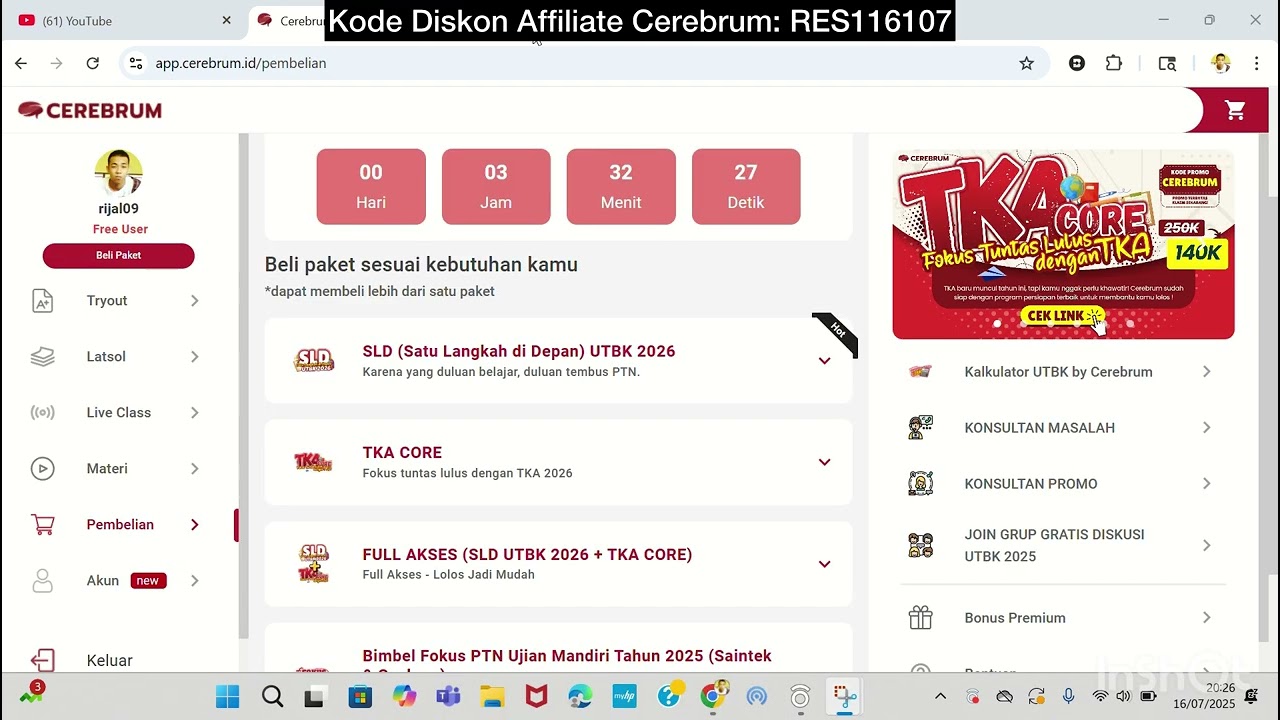Click the Live Class broadcast icon
Image resolution: width=1280 pixels, height=720 pixels.
point(42,413)
